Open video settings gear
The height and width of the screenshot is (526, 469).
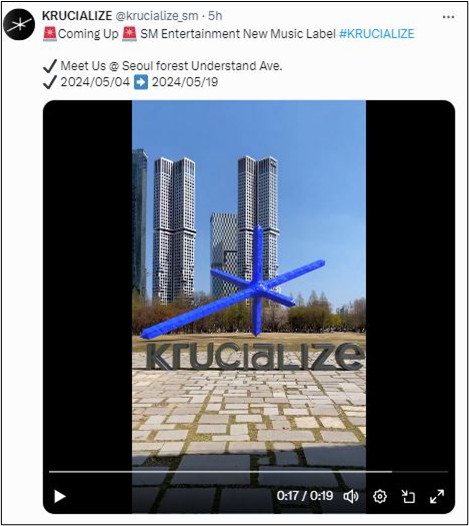tap(380, 496)
